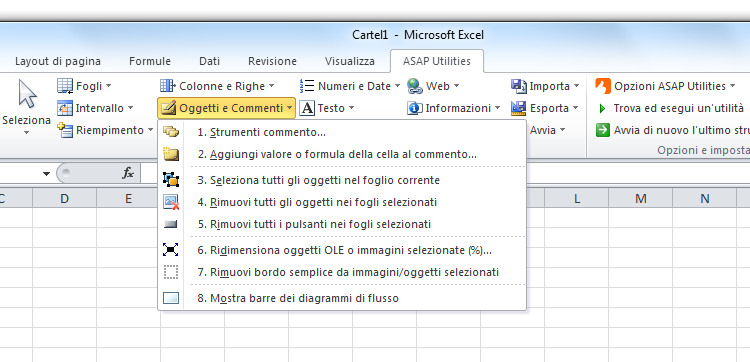The height and width of the screenshot is (362, 750).
Task: Click the resize handles icon for Ridimensiona oggetti
Action: (171, 250)
